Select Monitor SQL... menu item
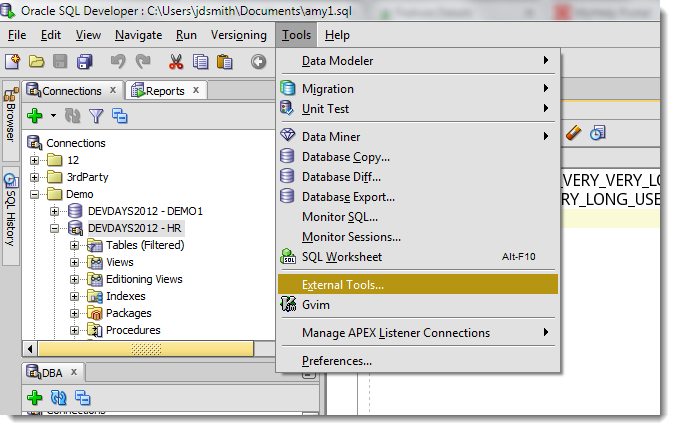Screen dimensions: 675x430 418,217
